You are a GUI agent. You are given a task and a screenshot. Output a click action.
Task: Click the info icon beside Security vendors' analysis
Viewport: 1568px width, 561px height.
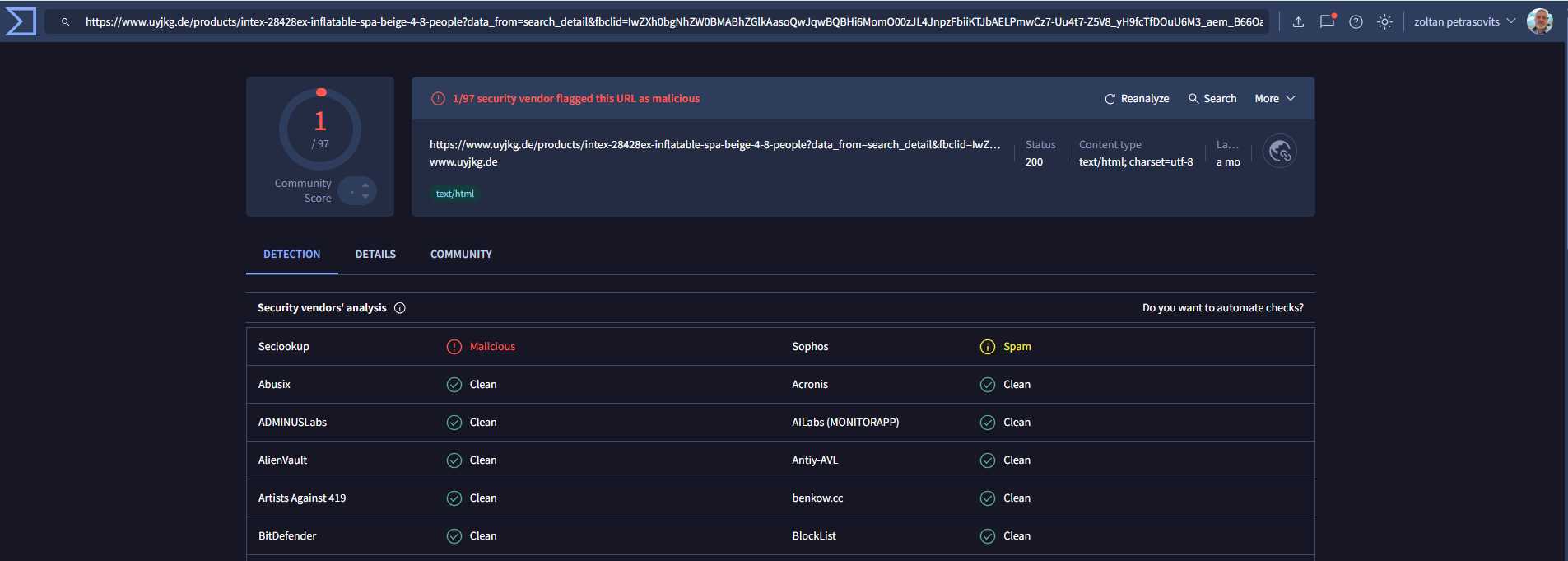coord(400,308)
